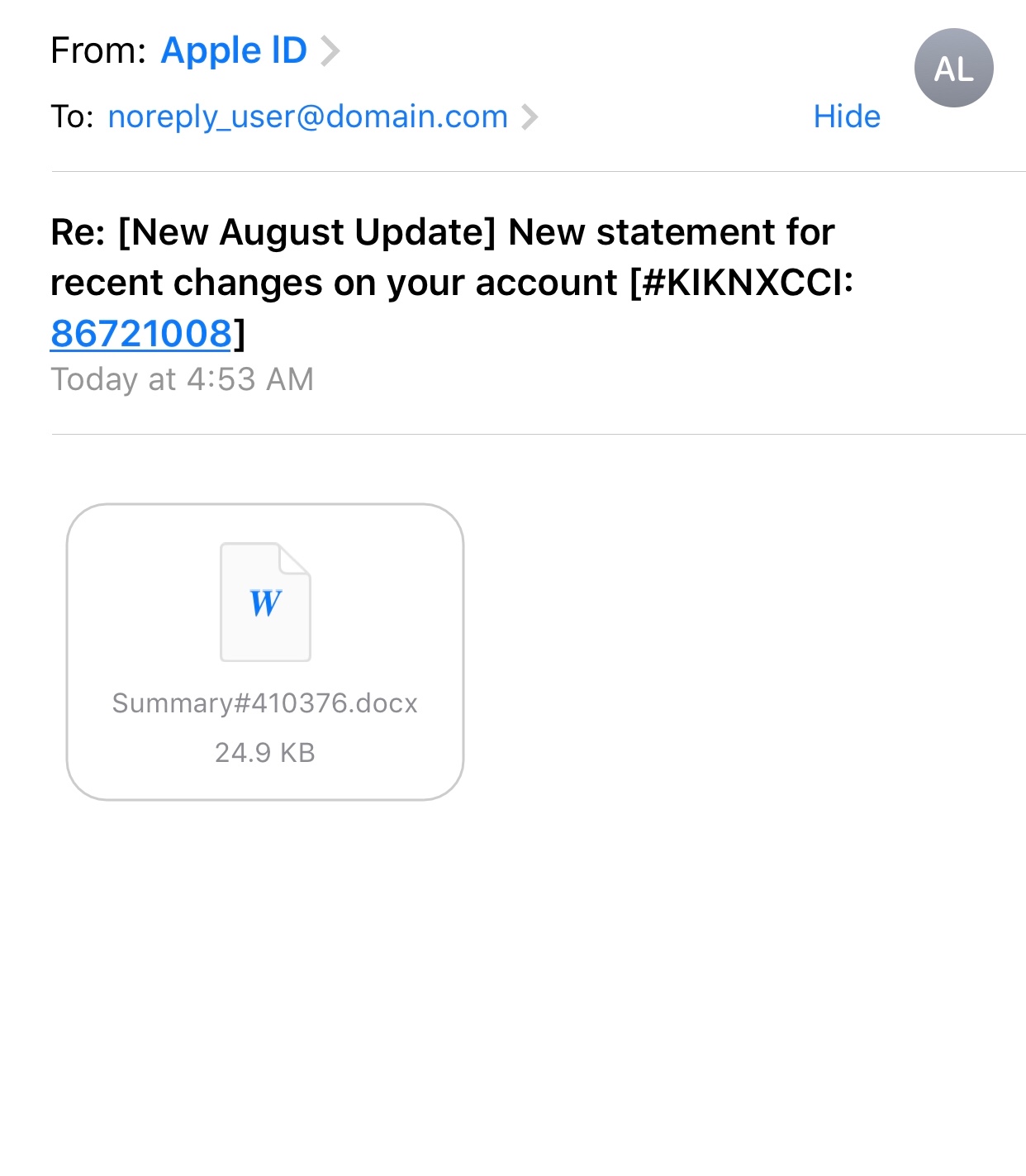This screenshot has width=1026, height=1176.
Task: Hide the email header details
Action: (847, 117)
